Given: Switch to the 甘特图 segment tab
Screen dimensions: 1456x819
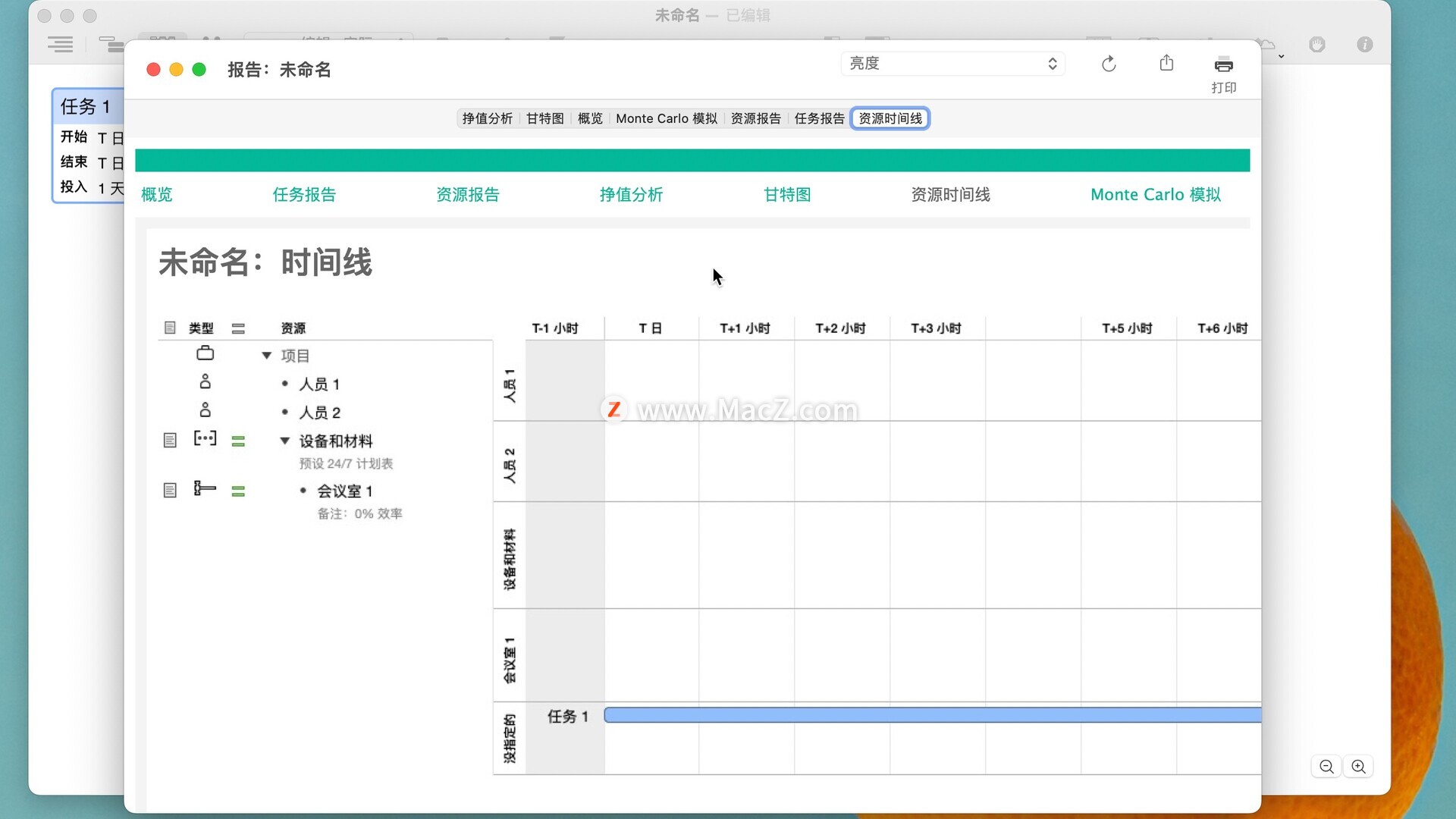Looking at the screenshot, I should pos(545,118).
